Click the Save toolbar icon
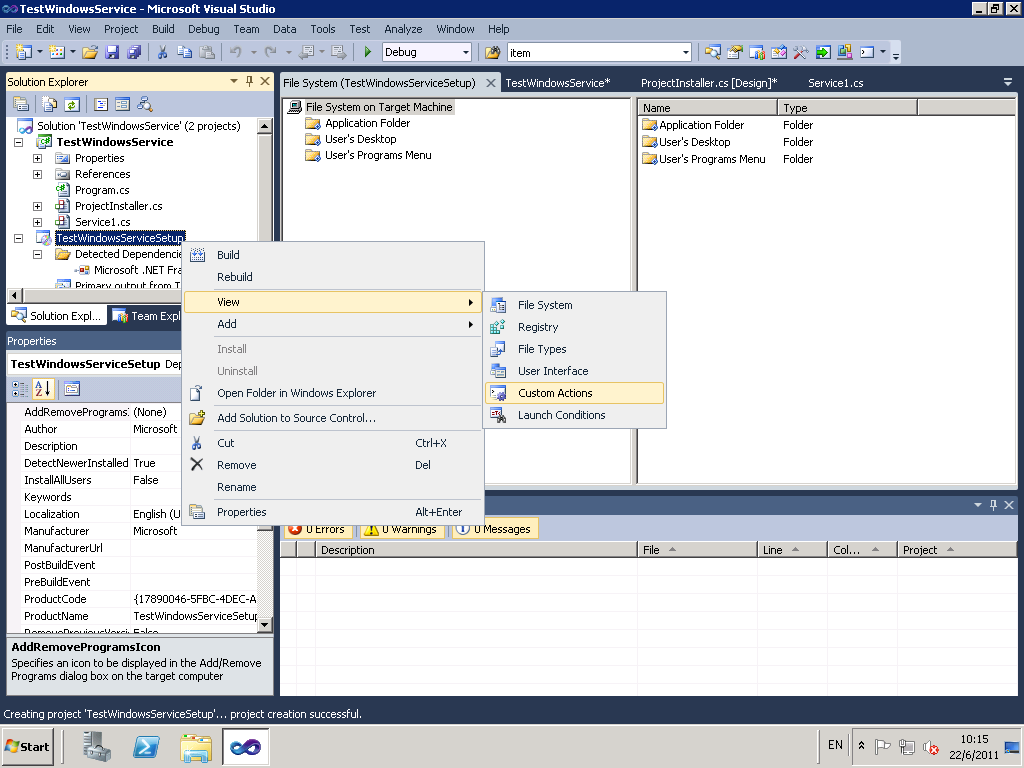The width and height of the screenshot is (1024, 768). click(112, 52)
